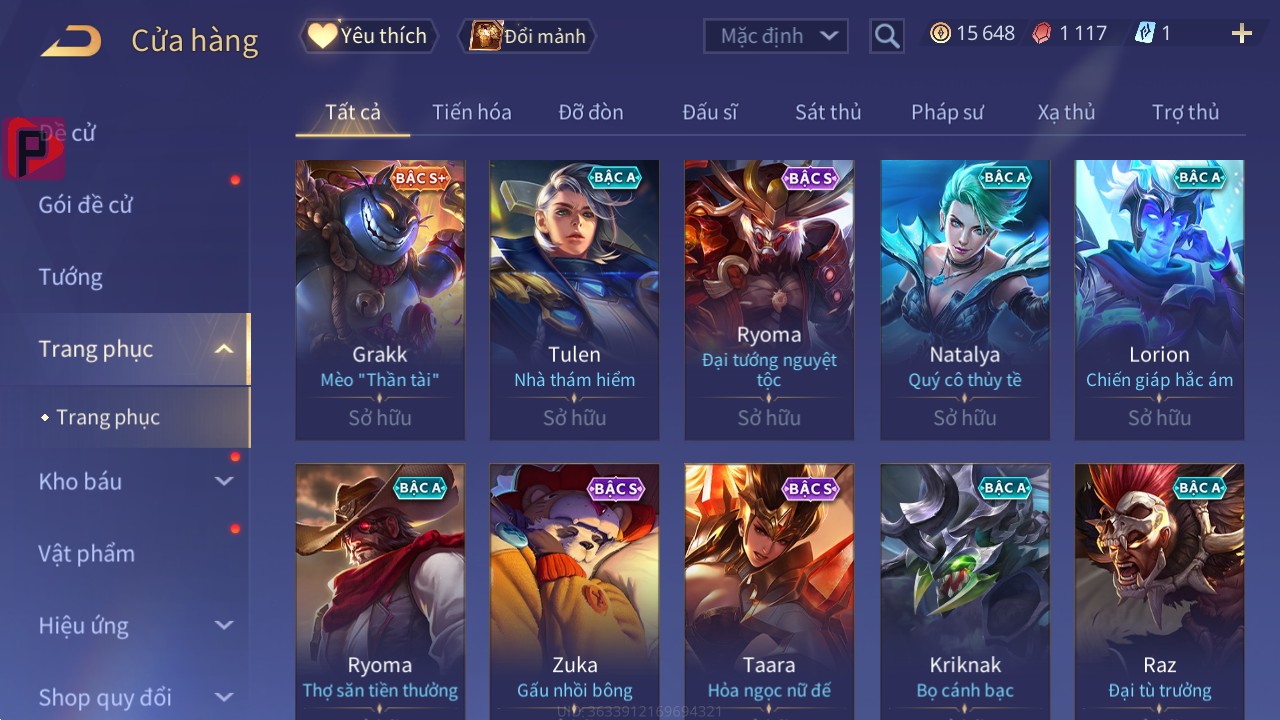Add currency with the plus icon

click(x=1242, y=34)
